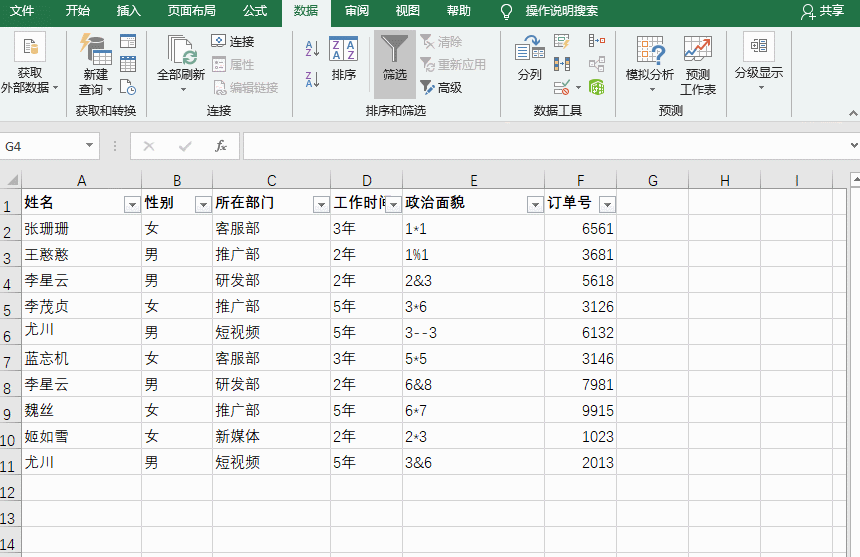
Task: Click the show queries icon beside 新建查询
Action: coord(128,41)
